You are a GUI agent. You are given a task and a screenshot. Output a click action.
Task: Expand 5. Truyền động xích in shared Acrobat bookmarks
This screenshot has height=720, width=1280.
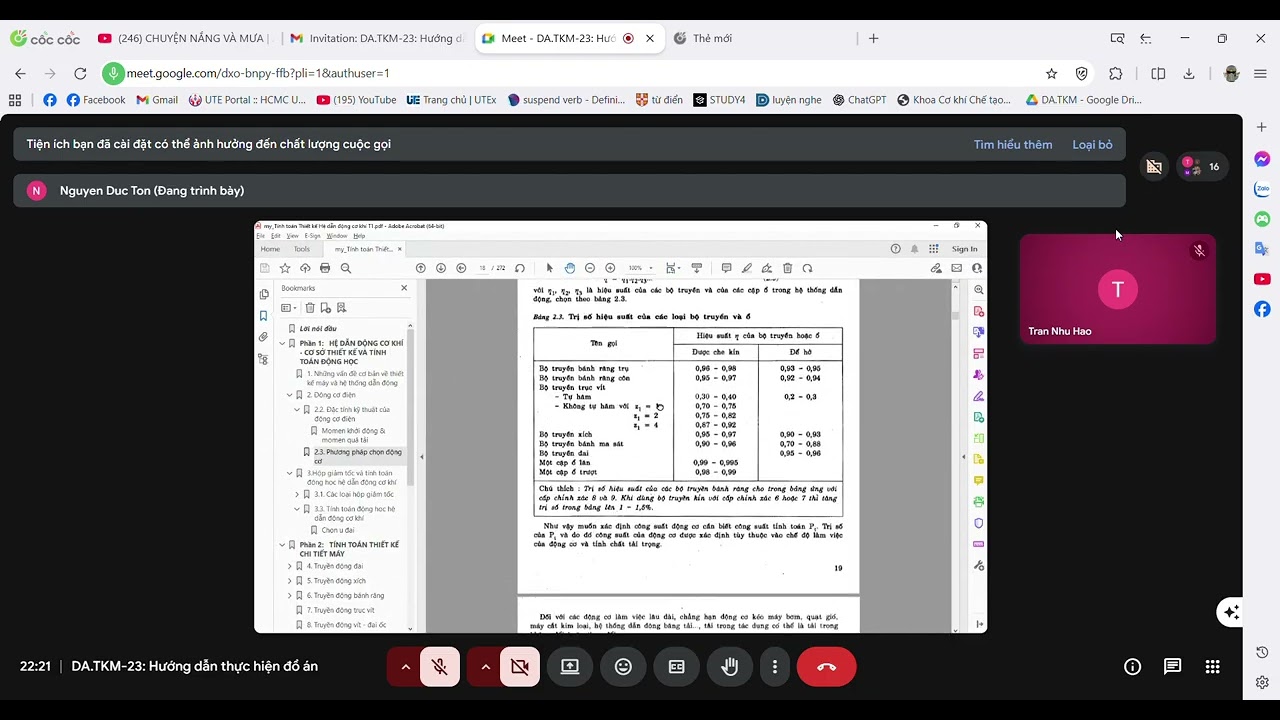(x=290, y=581)
